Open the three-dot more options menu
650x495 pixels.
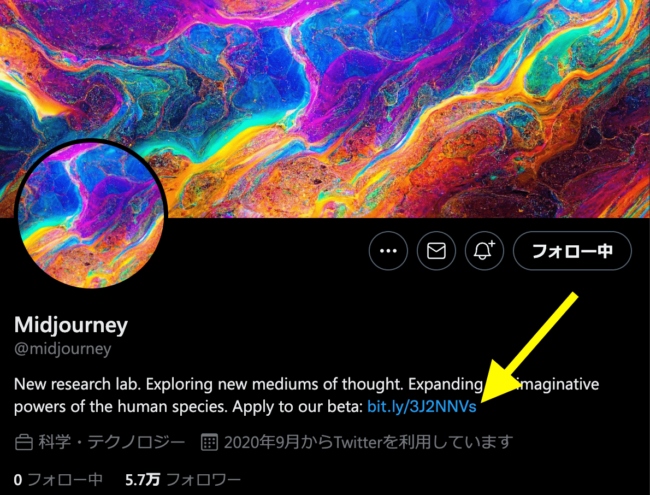[x=388, y=251]
